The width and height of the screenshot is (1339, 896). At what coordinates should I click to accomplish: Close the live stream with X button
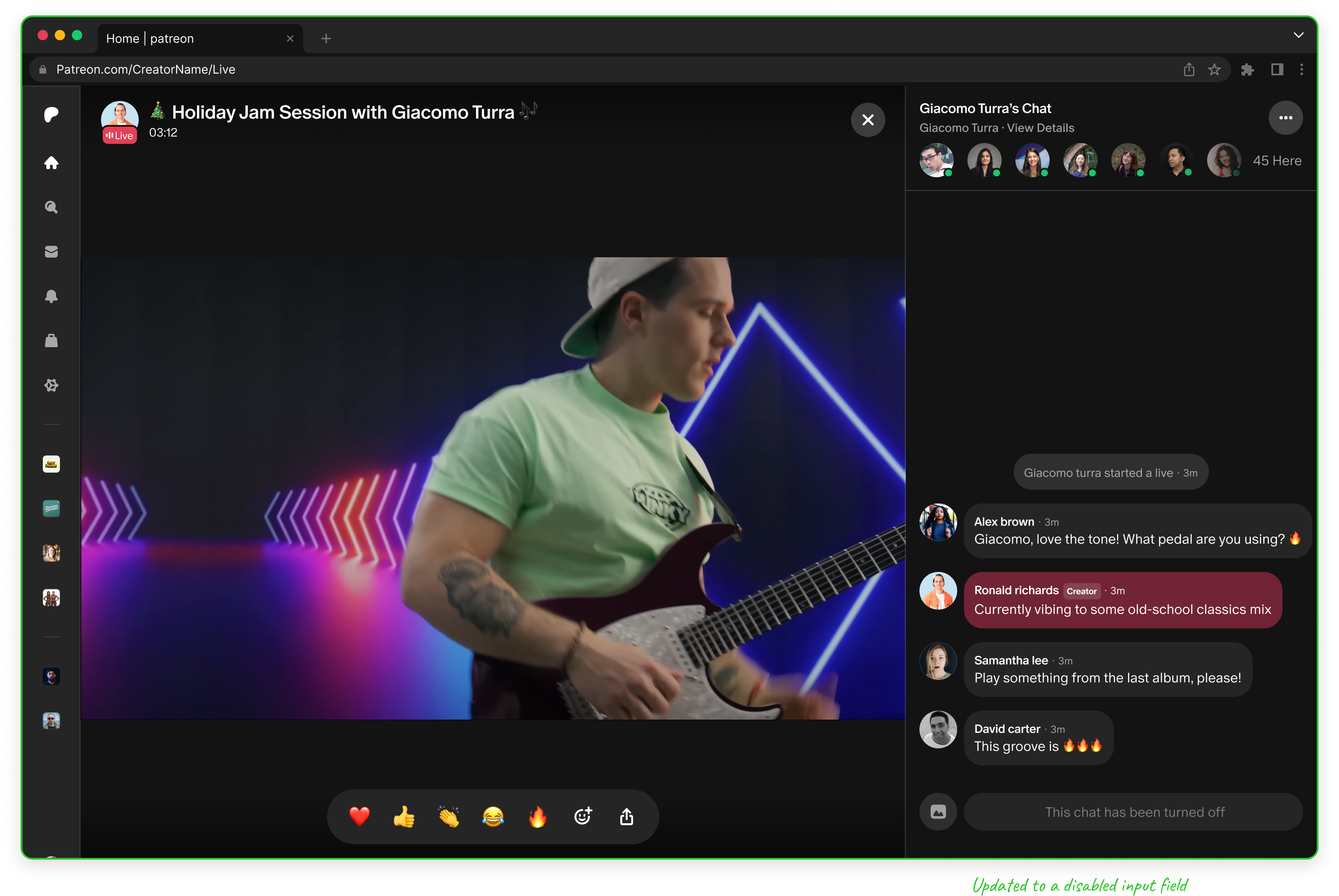pyautogui.click(x=868, y=120)
